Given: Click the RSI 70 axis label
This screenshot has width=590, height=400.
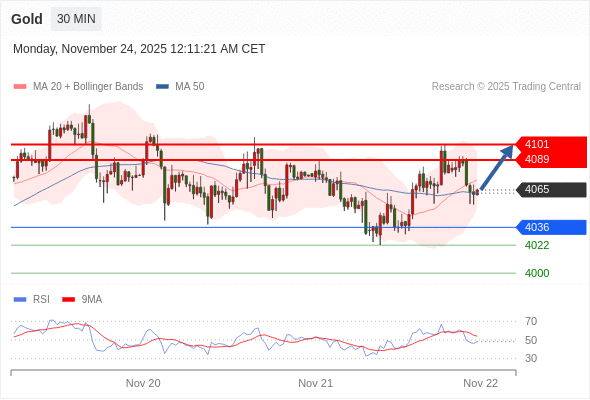Looking at the screenshot, I should click(531, 321).
